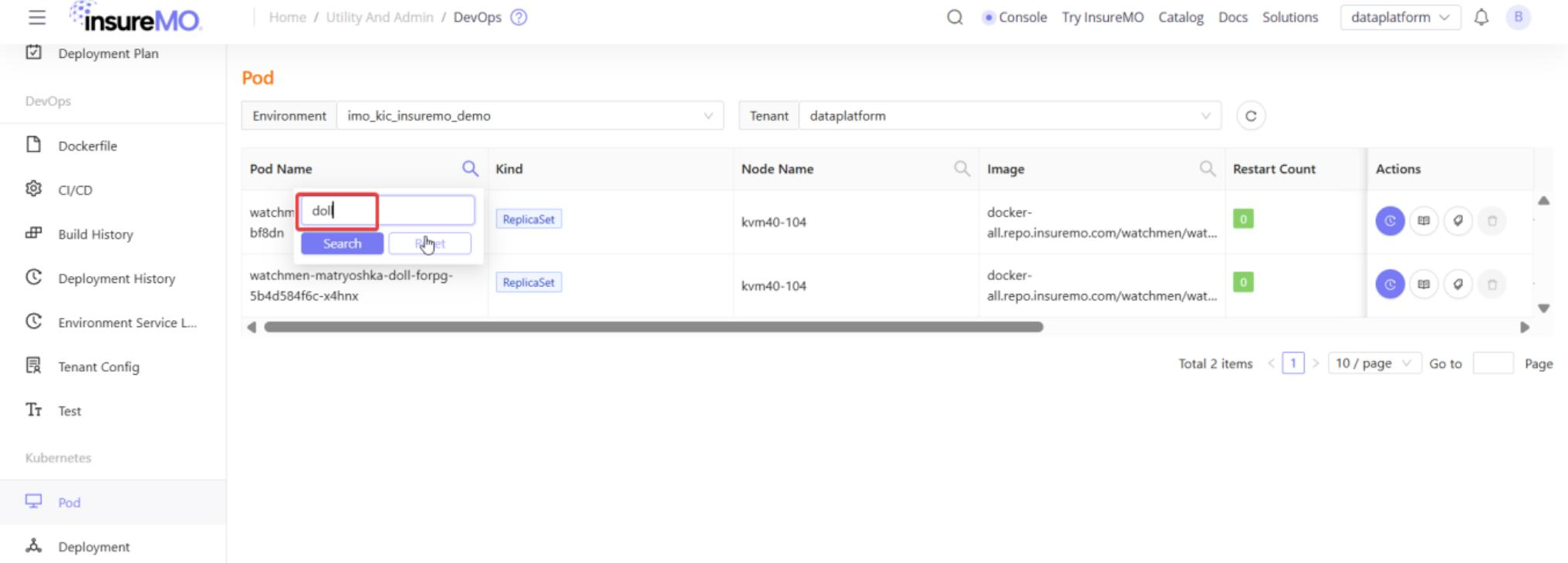
Task: Click trash icon in first pod row
Action: tap(1492, 221)
